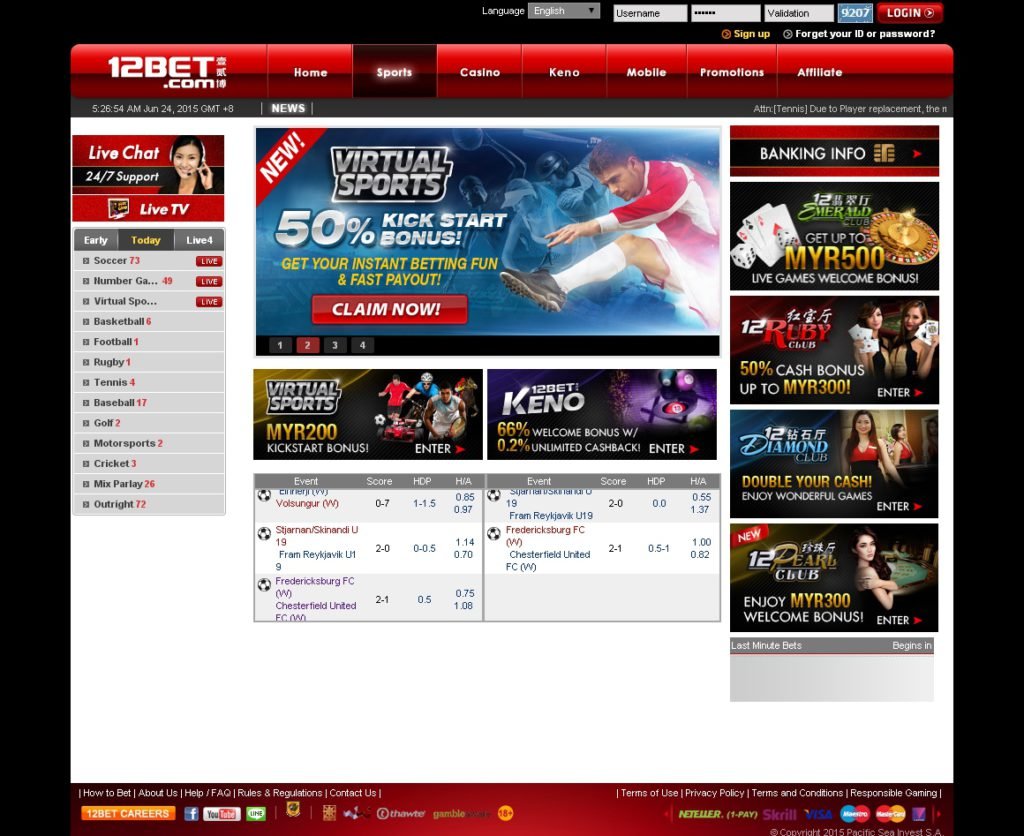Viewport: 1024px width, 836px height.
Task: Click the VISA payment logo
Action: (818, 814)
